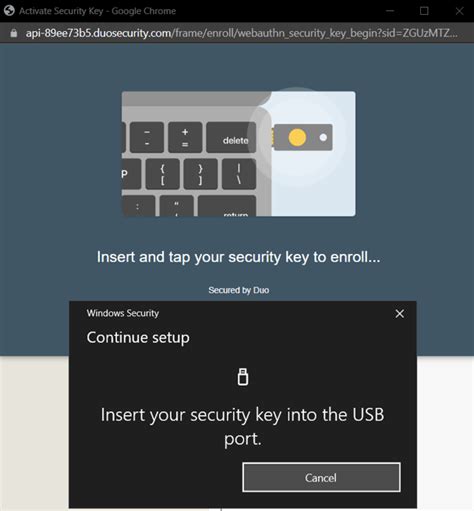Click the Cancel button in Windows Security
This screenshot has width=474, height=511.
point(321,477)
